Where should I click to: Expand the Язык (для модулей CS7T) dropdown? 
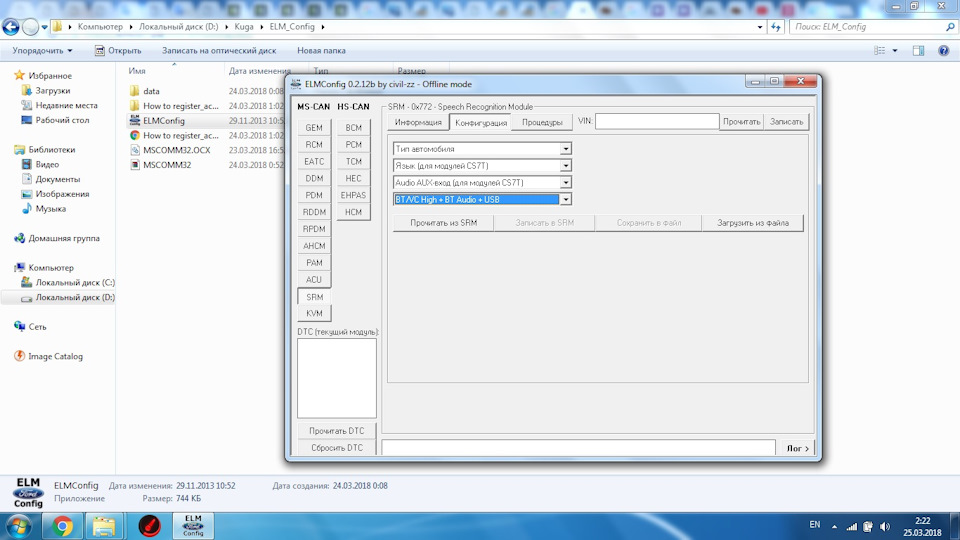coord(566,165)
